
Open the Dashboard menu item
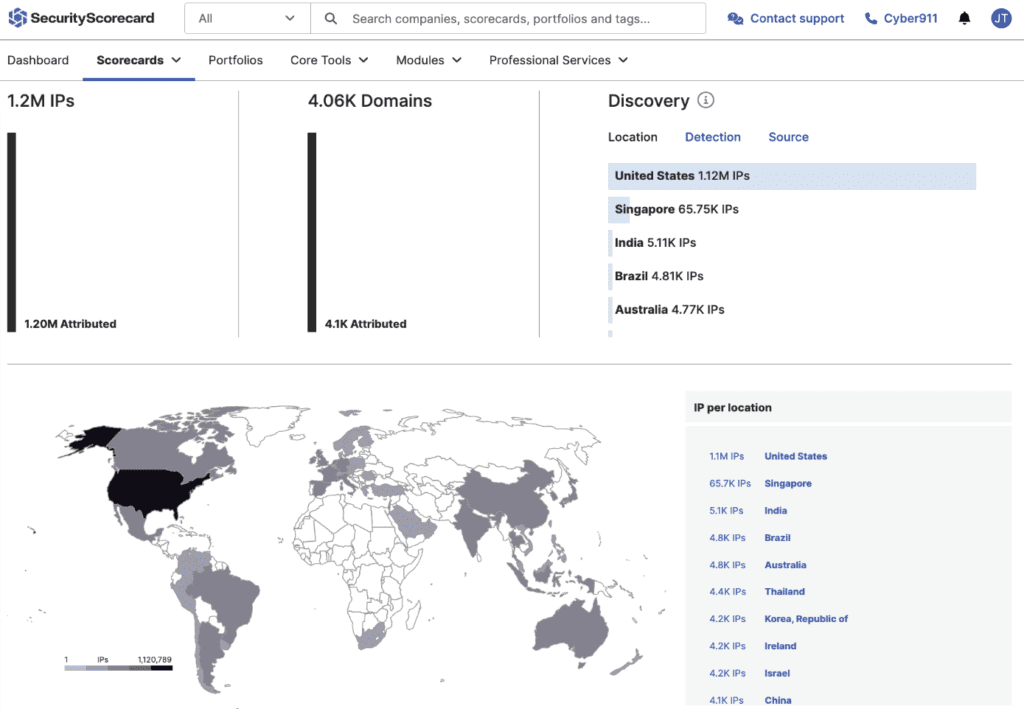38,60
